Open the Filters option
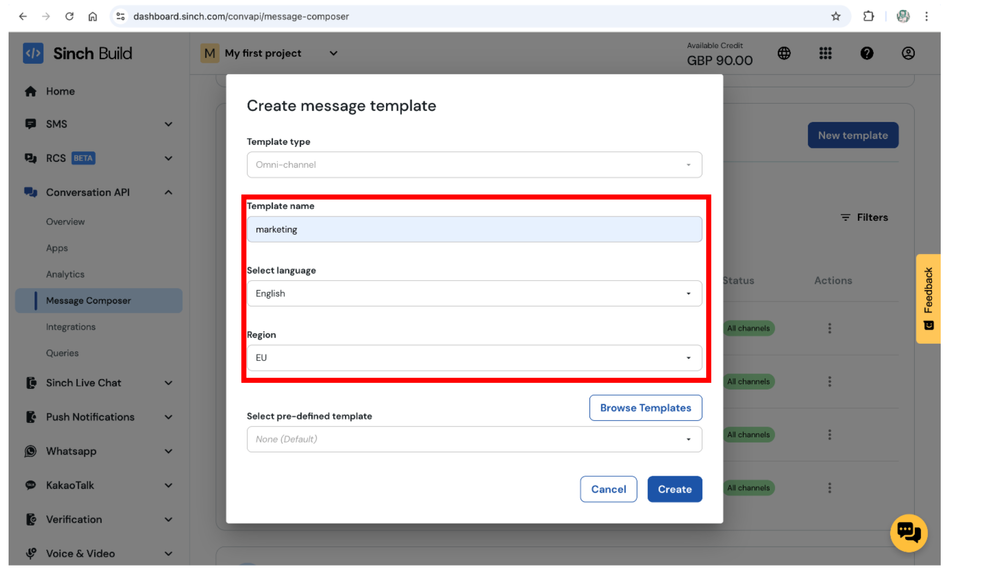 pyautogui.click(x=864, y=217)
